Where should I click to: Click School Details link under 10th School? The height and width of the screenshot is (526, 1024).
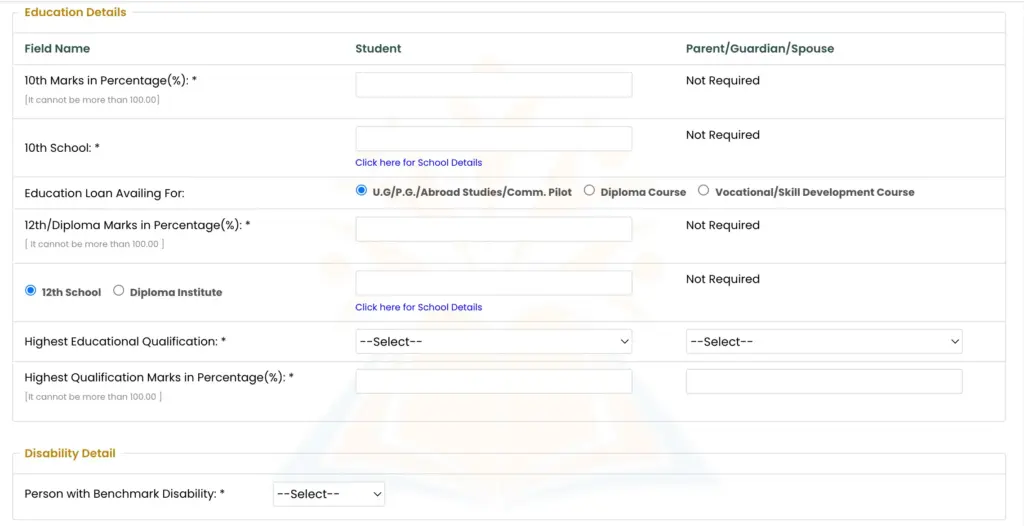point(419,163)
